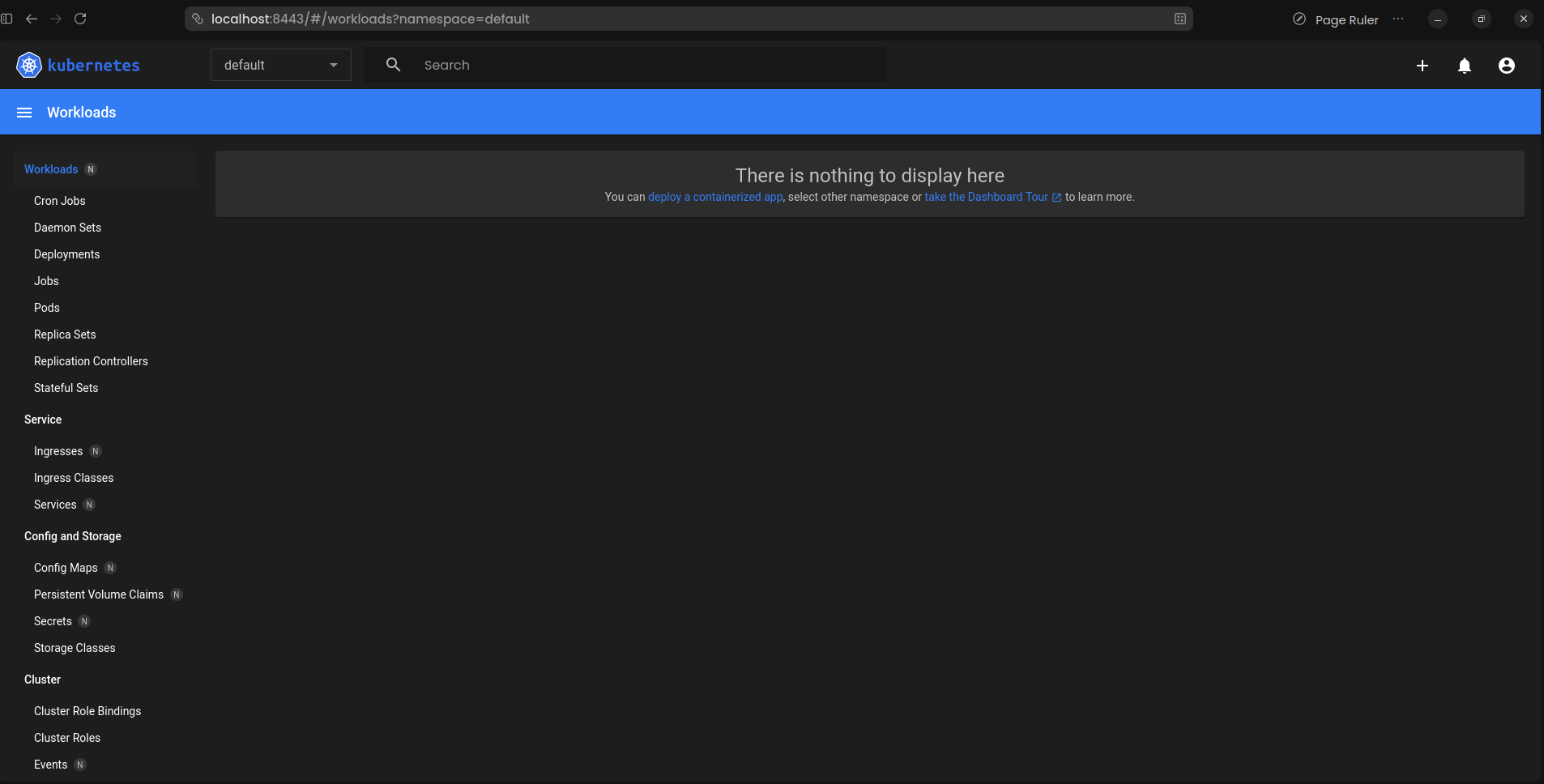
Task: Toggle browser sidebar panel icon
Action: click(x=6, y=18)
